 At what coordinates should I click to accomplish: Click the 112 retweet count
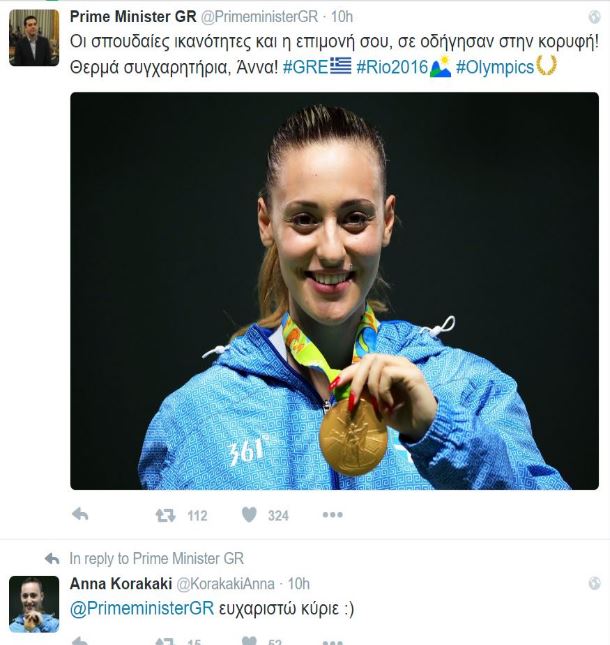[197, 515]
